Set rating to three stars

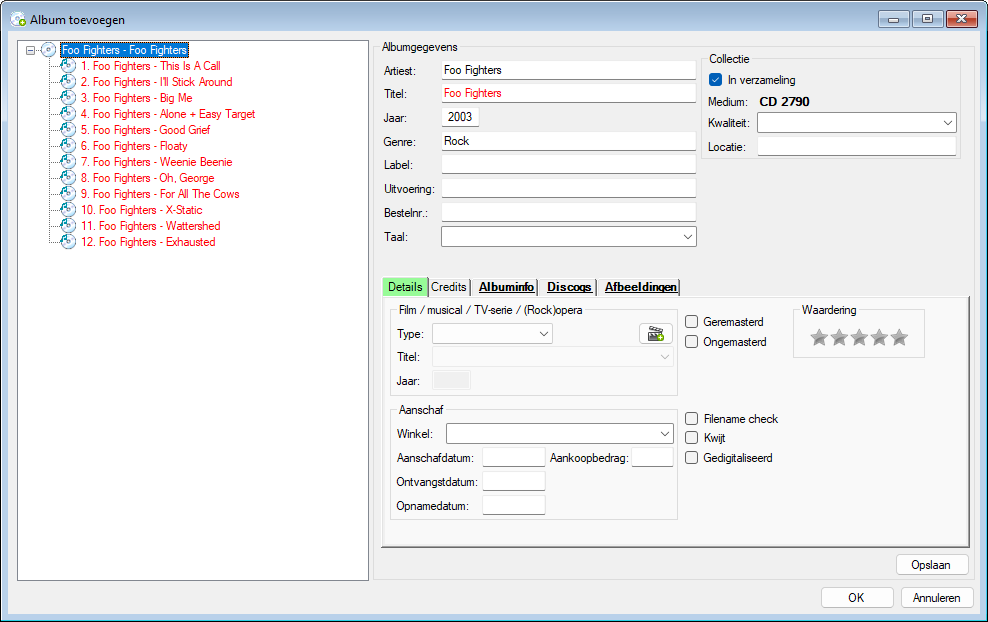pos(859,338)
